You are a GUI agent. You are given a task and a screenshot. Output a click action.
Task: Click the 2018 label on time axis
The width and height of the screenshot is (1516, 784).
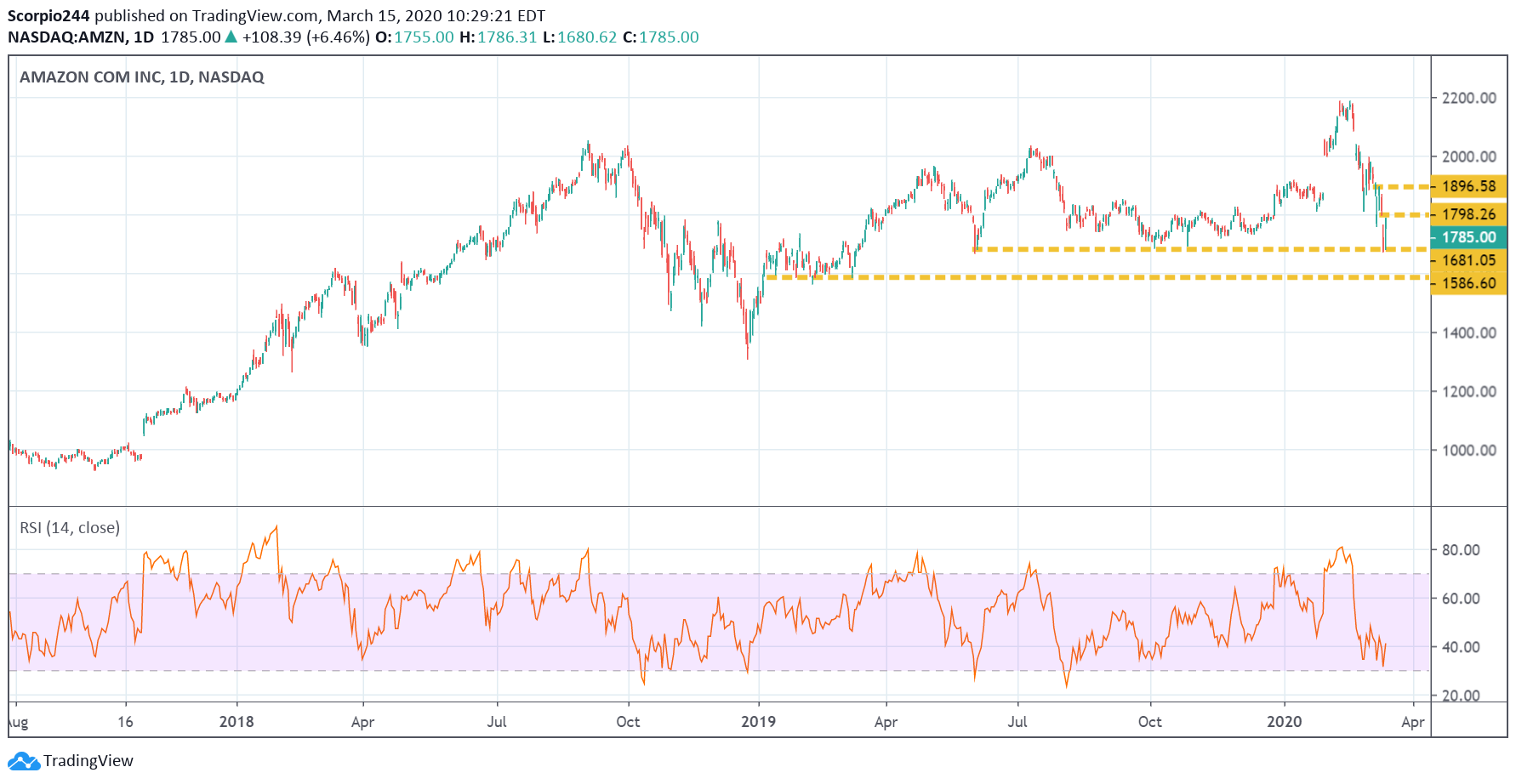click(237, 721)
